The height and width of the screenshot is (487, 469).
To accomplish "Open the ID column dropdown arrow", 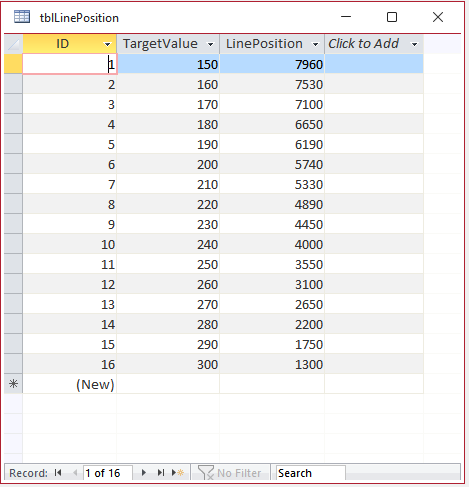I will coord(107,44).
